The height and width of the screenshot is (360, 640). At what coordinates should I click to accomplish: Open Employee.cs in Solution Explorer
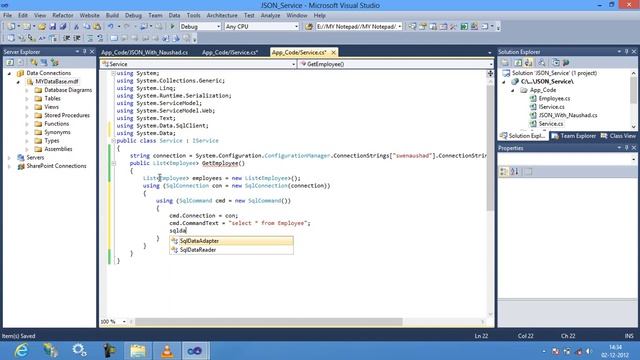click(x=554, y=98)
